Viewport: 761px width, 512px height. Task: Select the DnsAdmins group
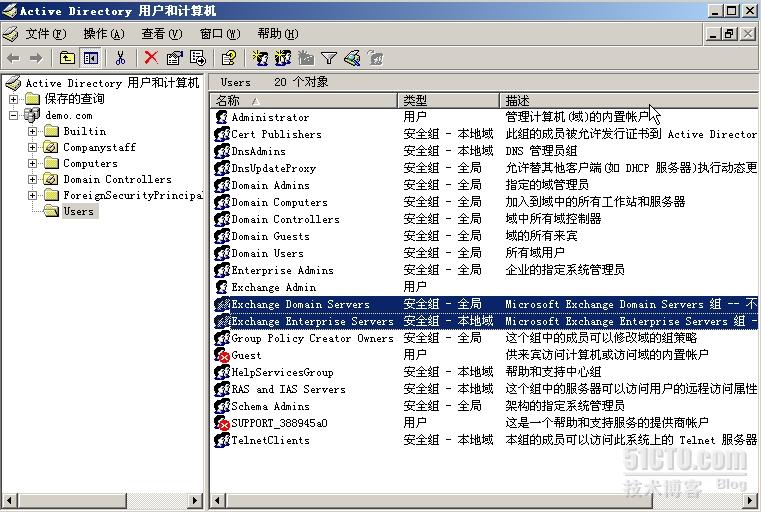click(258, 151)
